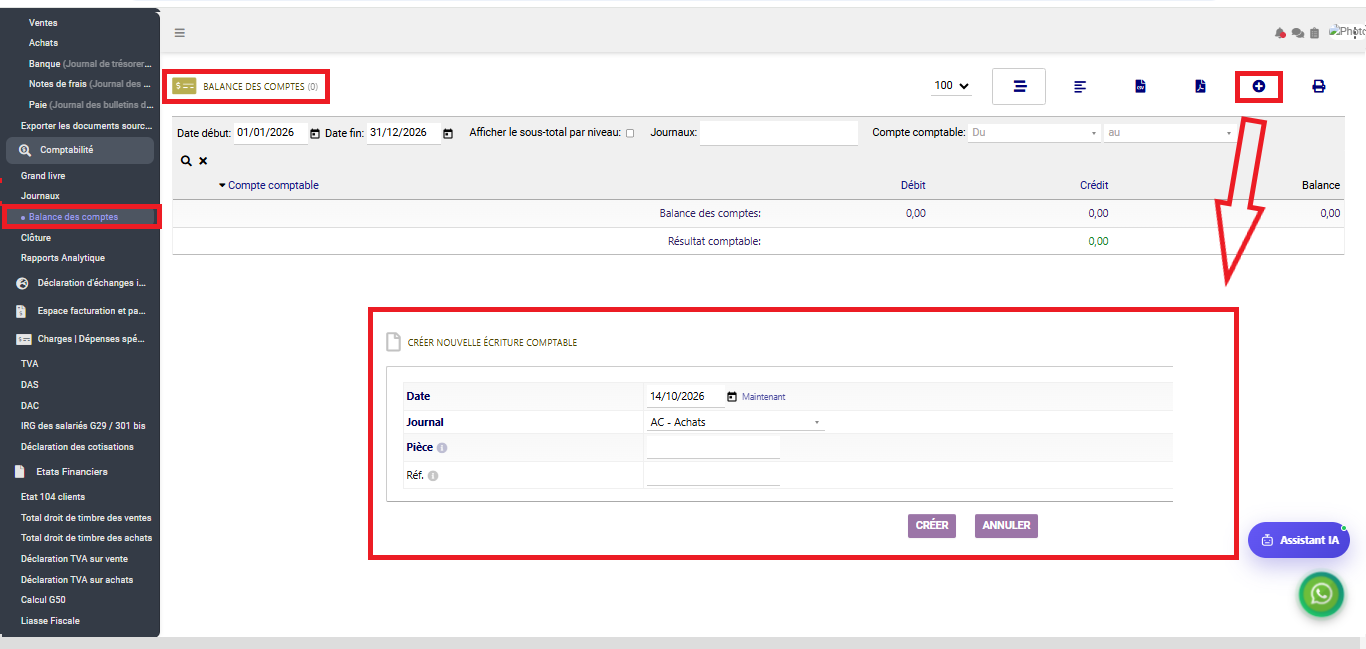Run search with magnifier icon
1366x649 pixels.
point(186,161)
